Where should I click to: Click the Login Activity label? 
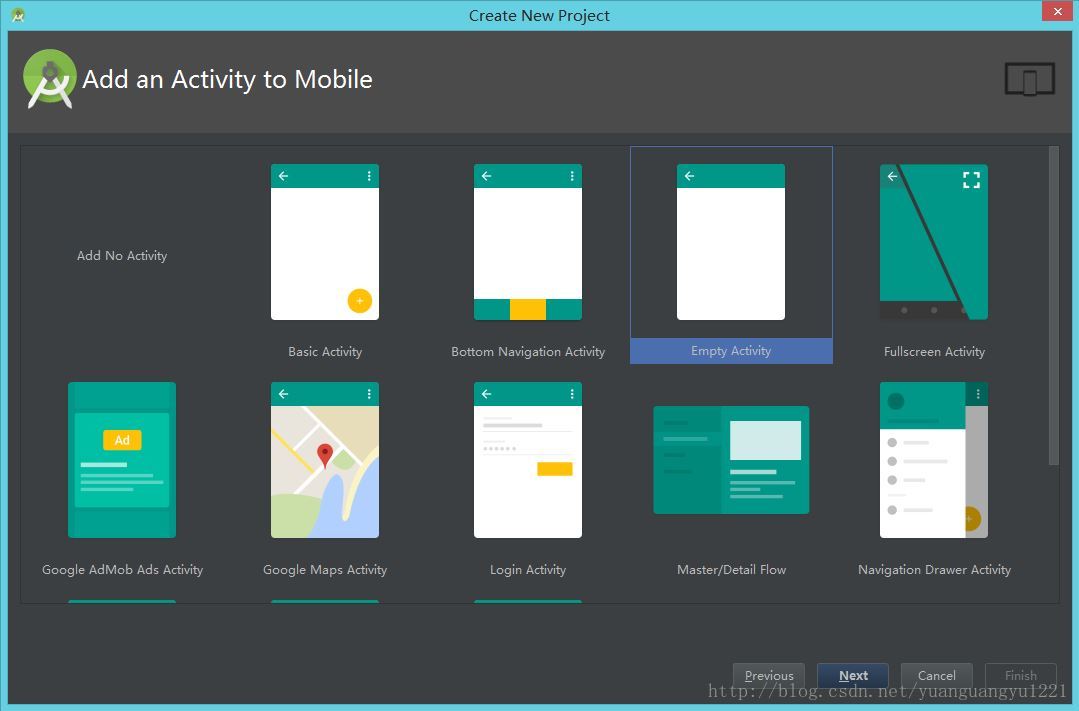click(x=528, y=570)
